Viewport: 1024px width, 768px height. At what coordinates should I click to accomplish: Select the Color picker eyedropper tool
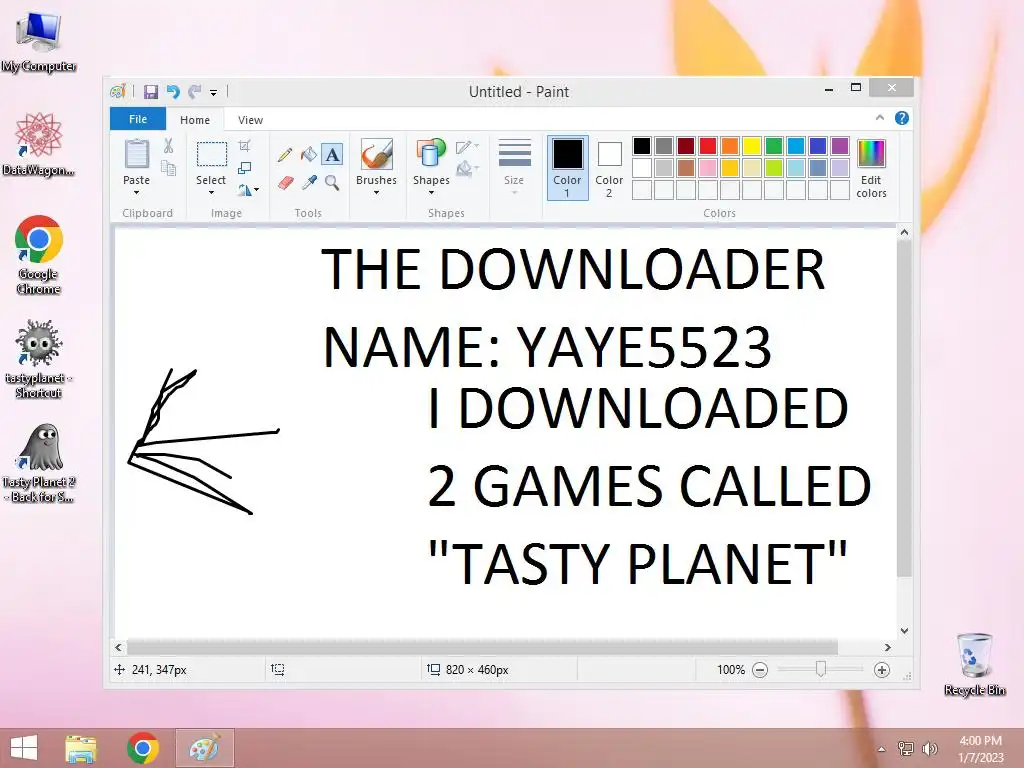coord(309,183)
